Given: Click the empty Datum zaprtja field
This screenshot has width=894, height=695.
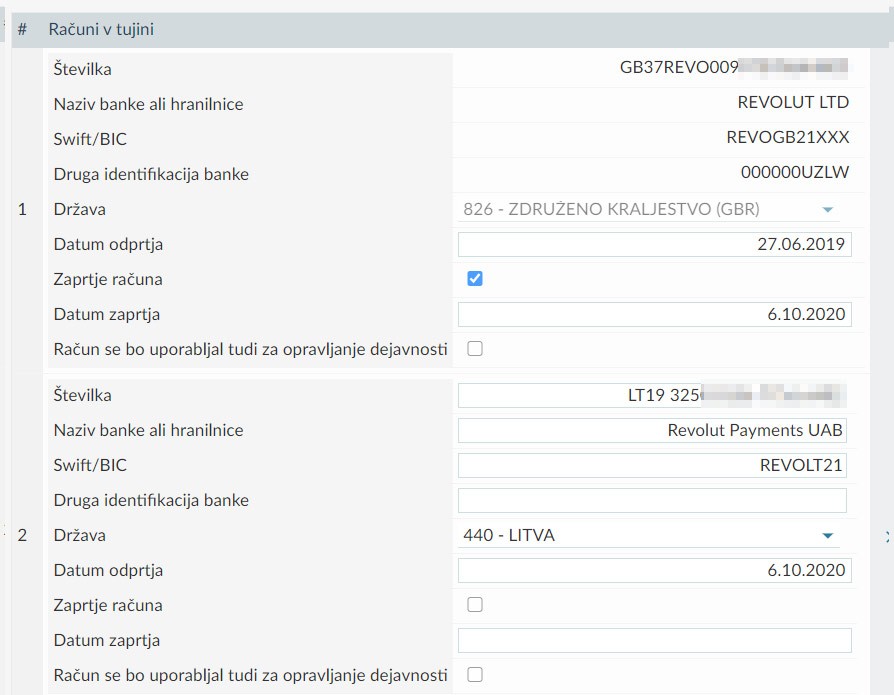Looking at the screenshot, I should point(654,640).
